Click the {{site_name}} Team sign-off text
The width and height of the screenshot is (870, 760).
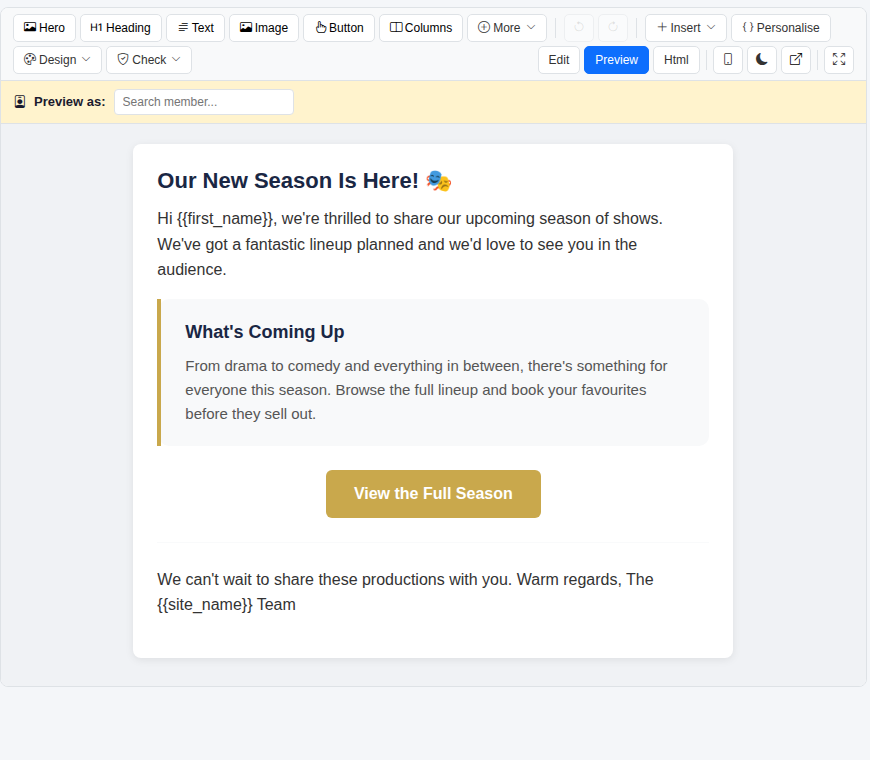406,592
